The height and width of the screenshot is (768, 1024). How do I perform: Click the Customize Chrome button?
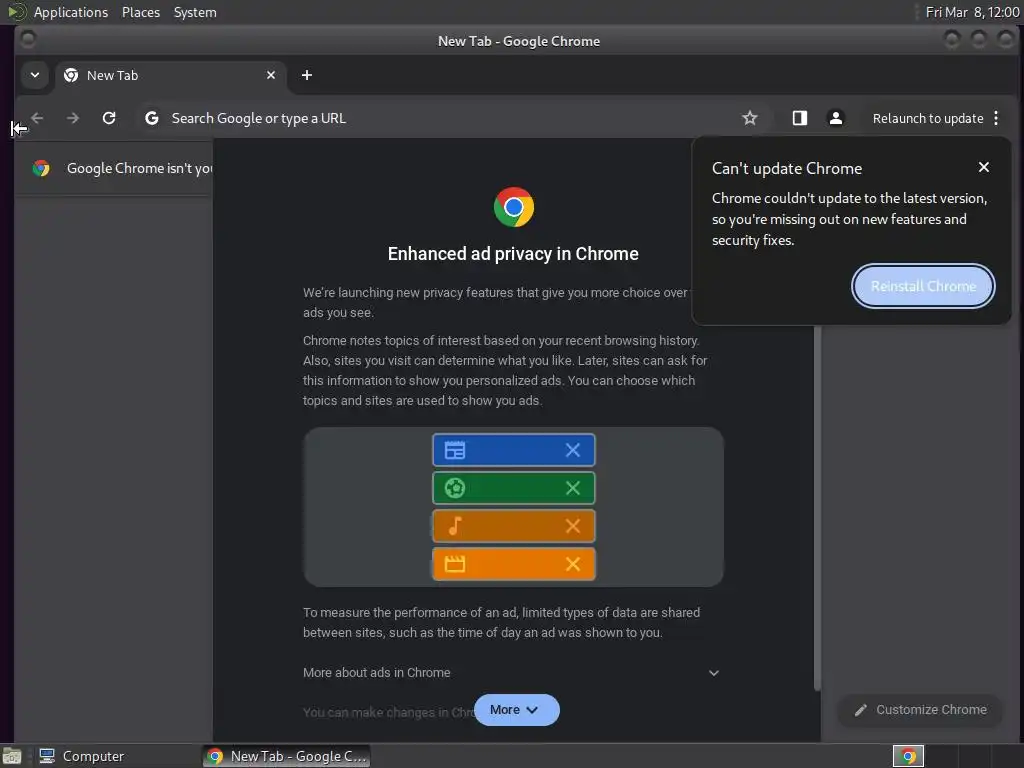[x=920, y=710]
